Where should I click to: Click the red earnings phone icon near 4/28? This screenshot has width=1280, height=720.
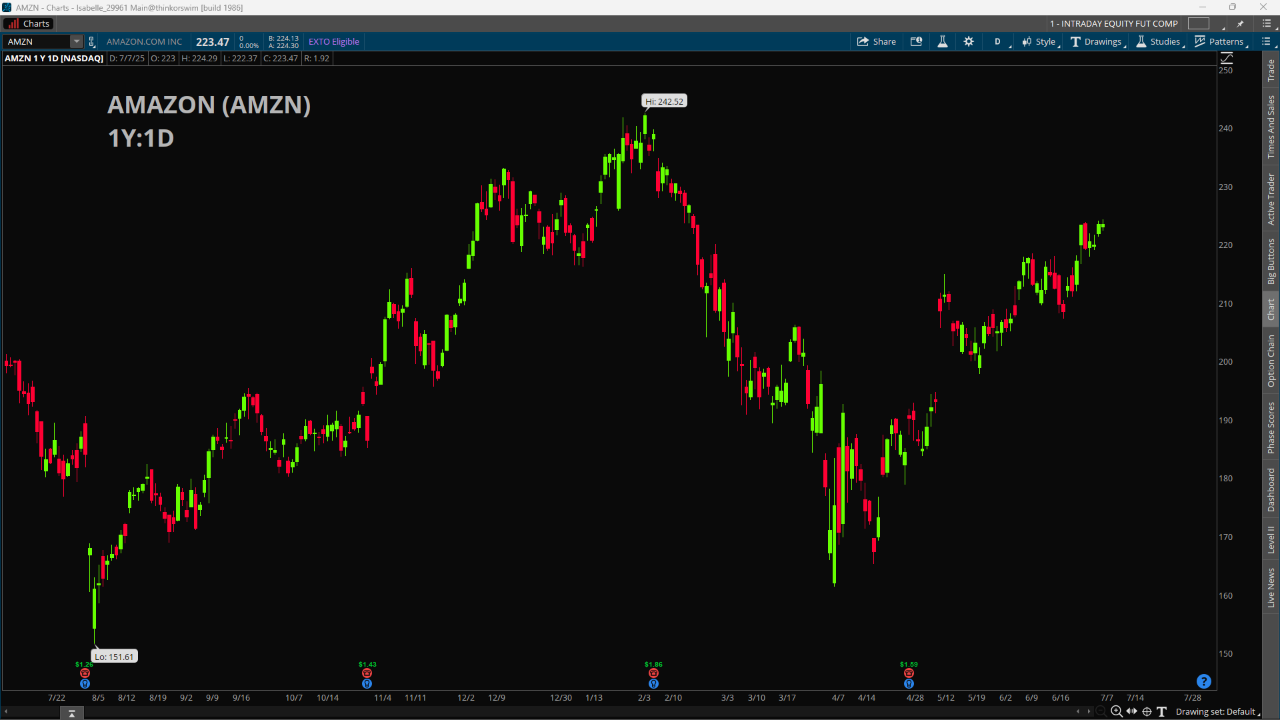pyautogui.click(x=908, y=673)
